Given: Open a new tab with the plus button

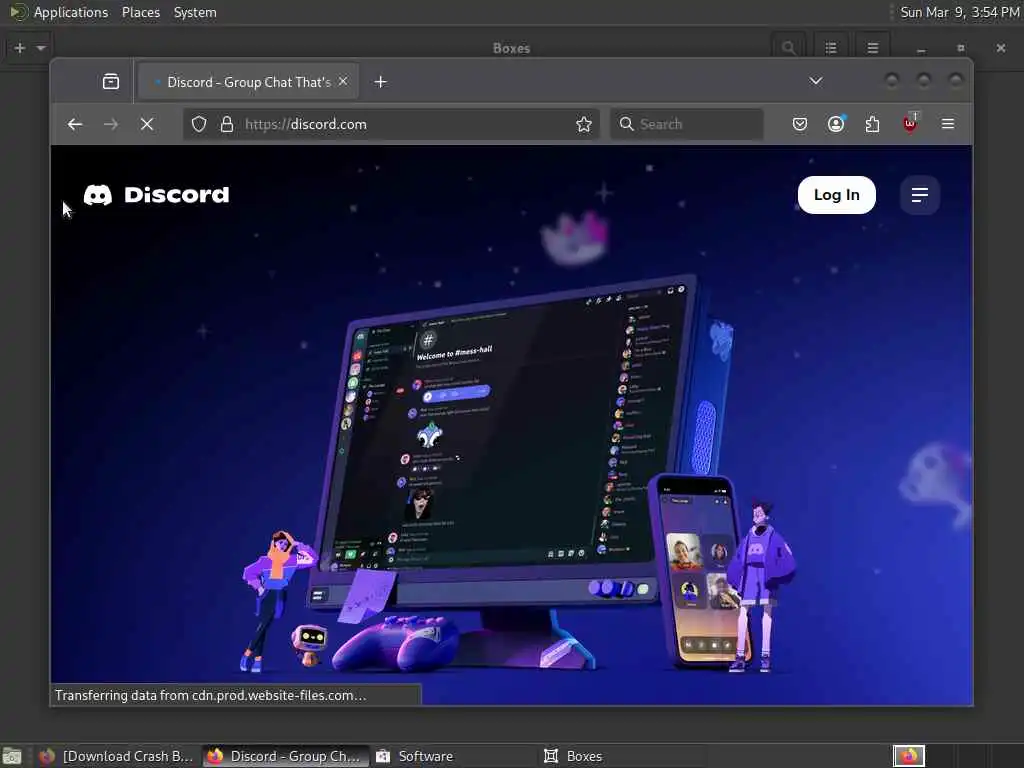Looking at the screenshot, I should [x=381, y=82].
